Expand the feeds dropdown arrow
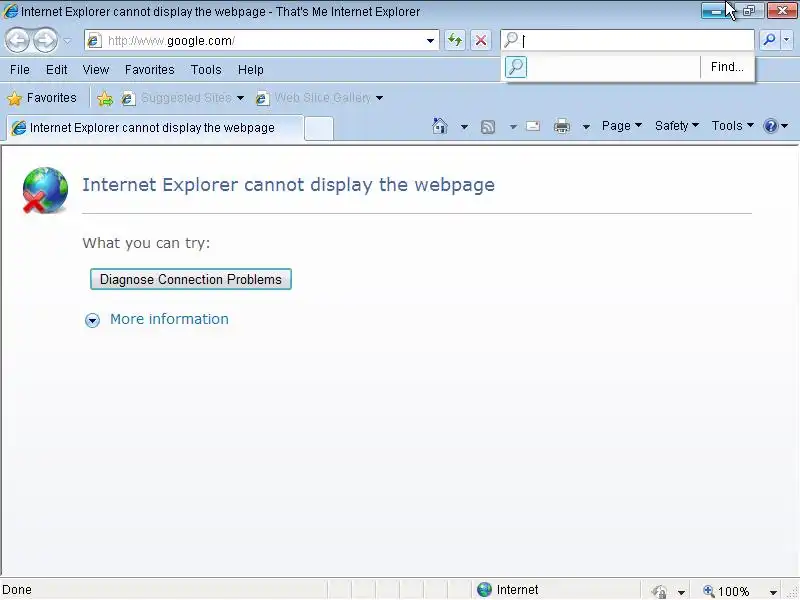 coord(513,127)
